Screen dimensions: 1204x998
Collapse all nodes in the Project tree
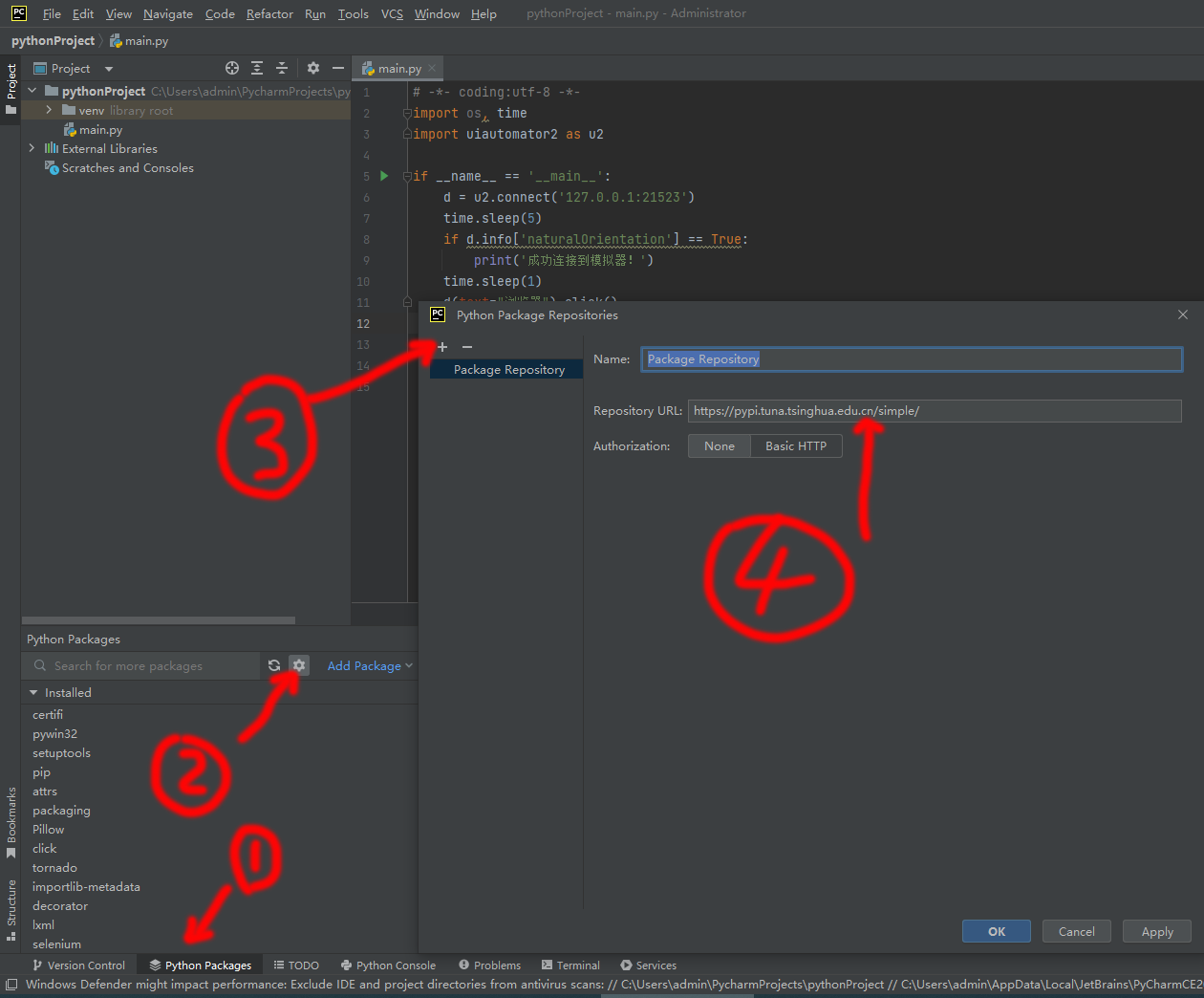282,68
